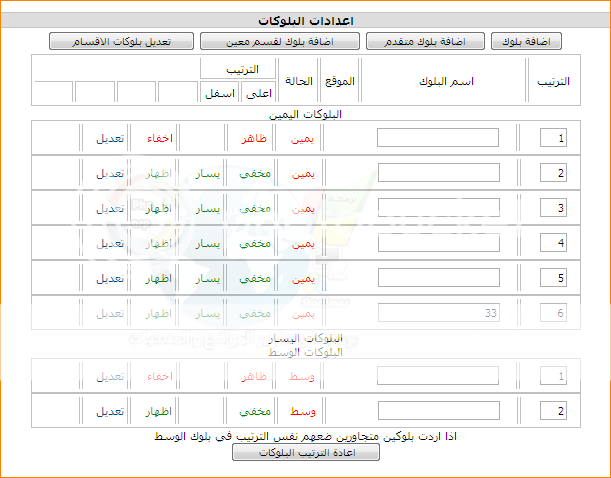Click the اسم البلوك column header

[x=447, y=82]
